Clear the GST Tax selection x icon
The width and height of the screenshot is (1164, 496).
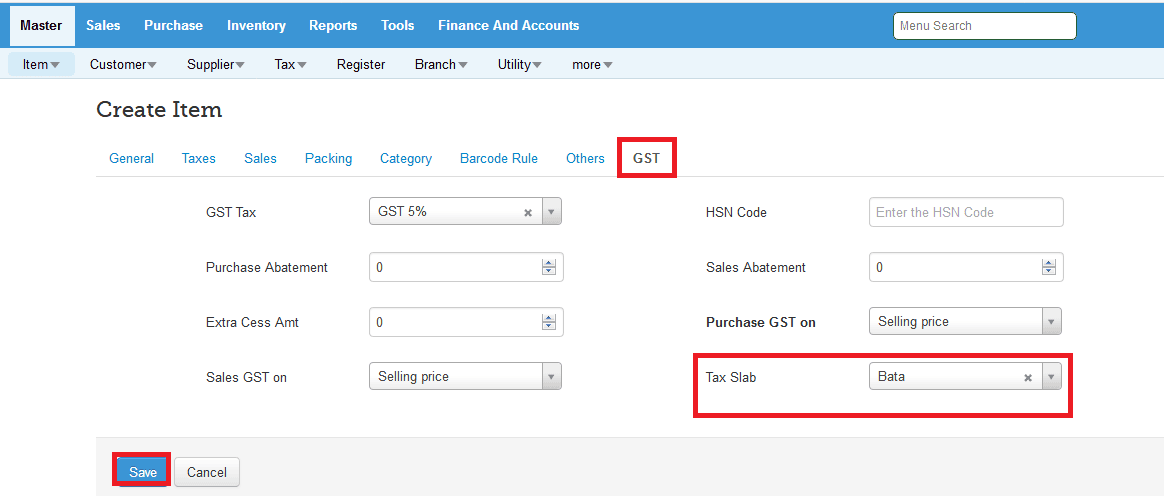pos(528,212)
